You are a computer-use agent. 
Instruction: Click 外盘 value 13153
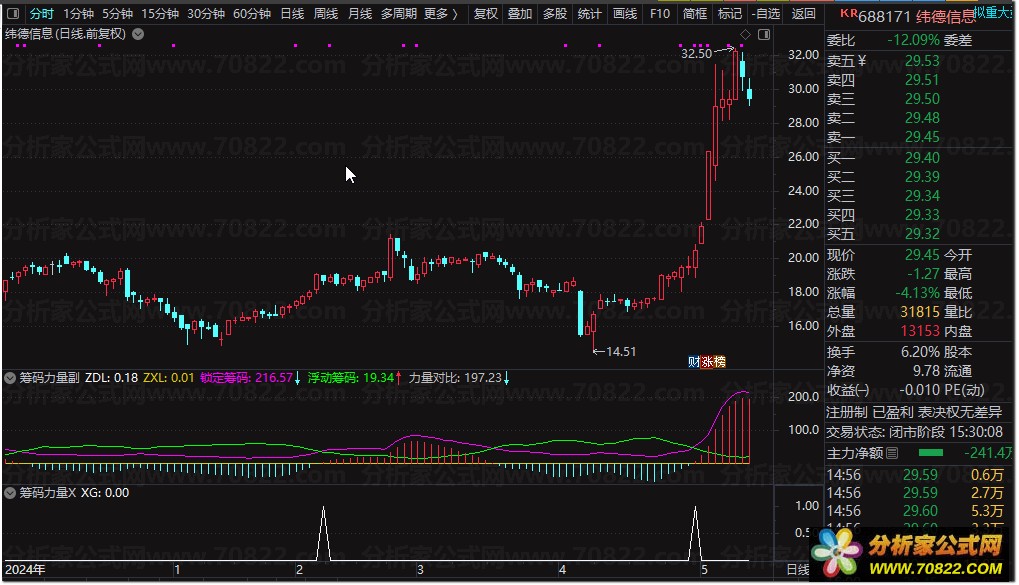[x=920, y=331]
